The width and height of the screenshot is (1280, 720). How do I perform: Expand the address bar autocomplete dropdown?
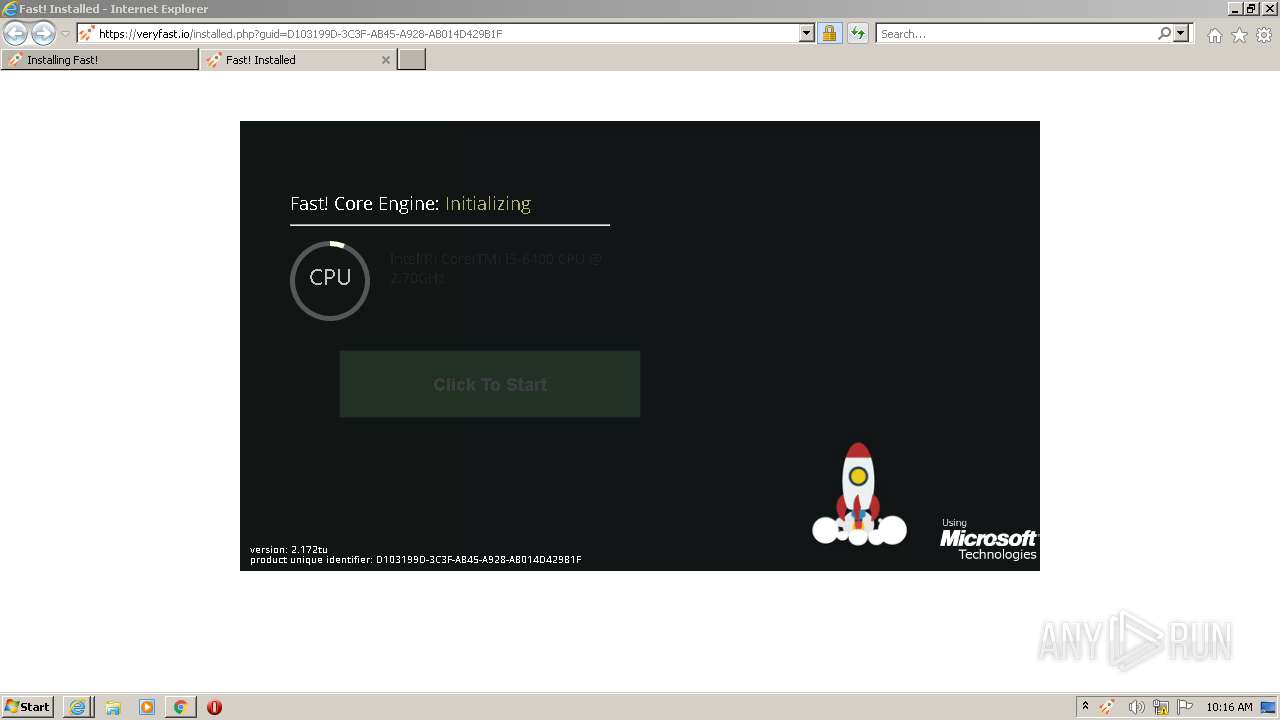[807, 34]
